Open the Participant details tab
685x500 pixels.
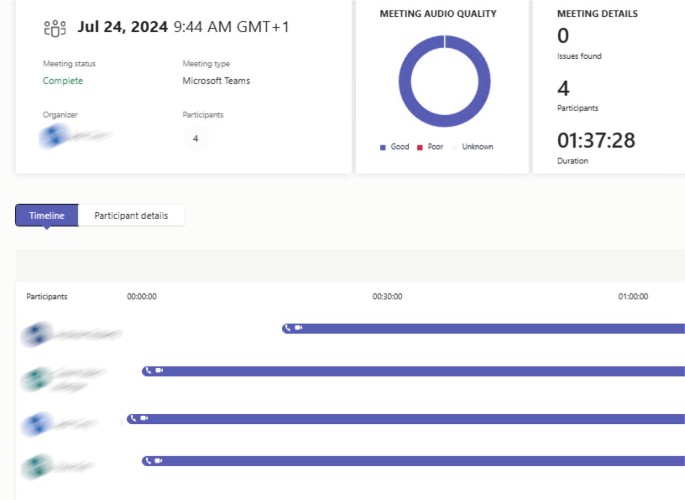131,215
